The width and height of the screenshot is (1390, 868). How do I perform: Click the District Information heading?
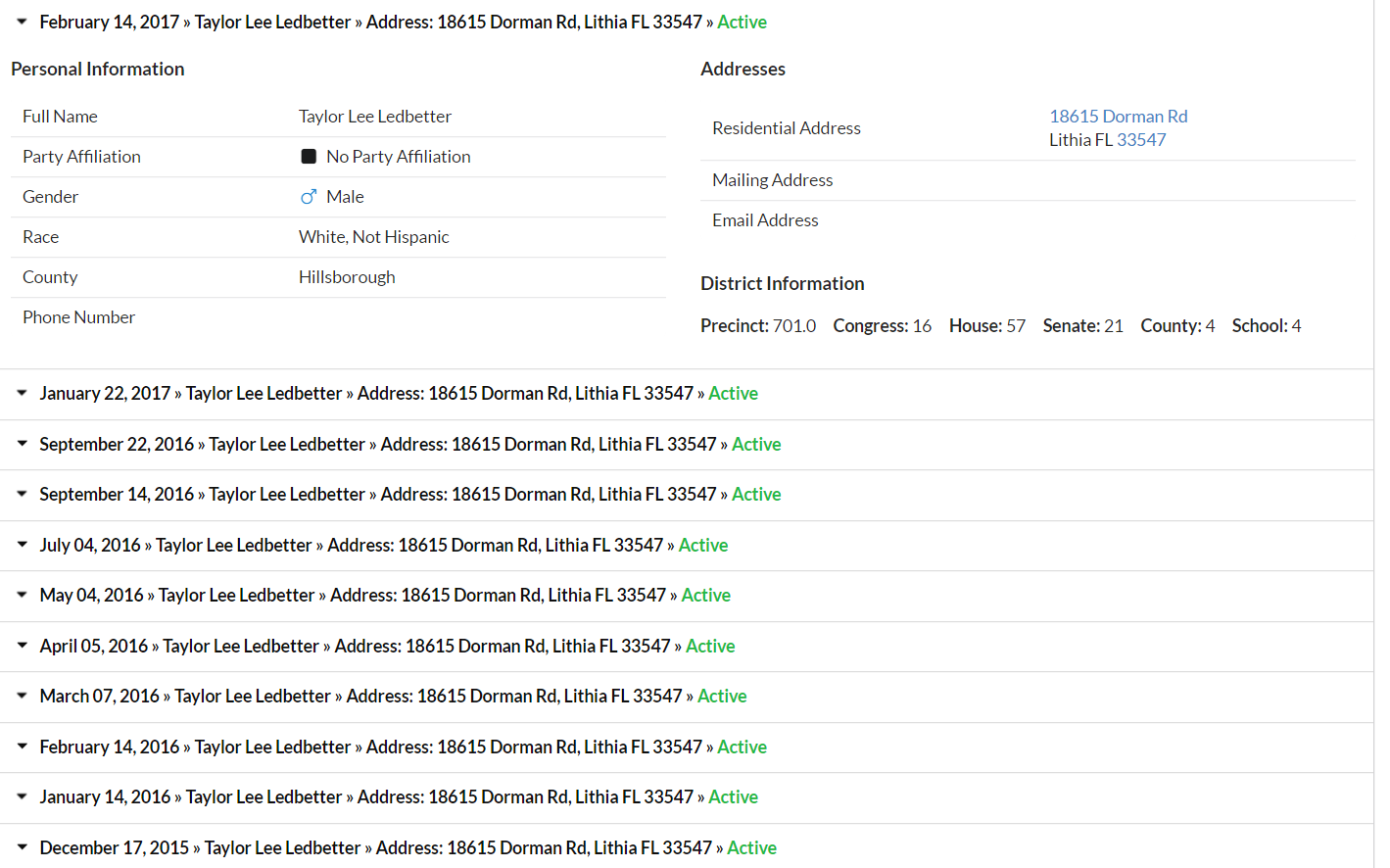click(783, 284)
